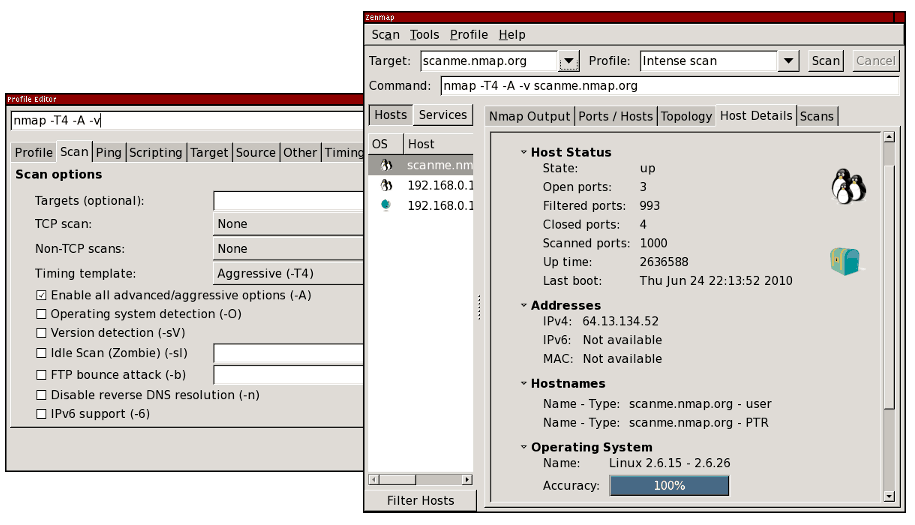Click the large penguins OS icon in Host Details
Image resolution: width=915 pixels, height=525 pixels.
(848, 186)
